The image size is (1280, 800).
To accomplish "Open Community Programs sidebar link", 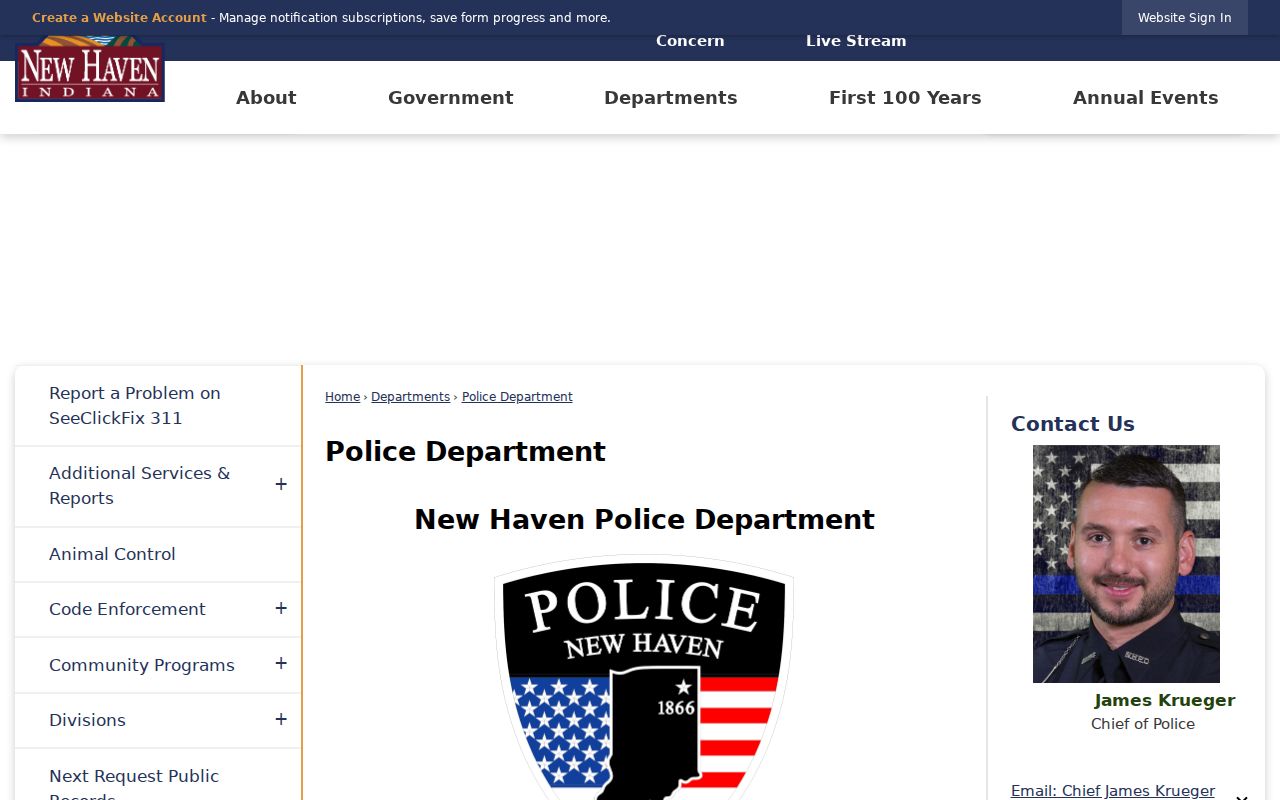I will tap(142, 665).
